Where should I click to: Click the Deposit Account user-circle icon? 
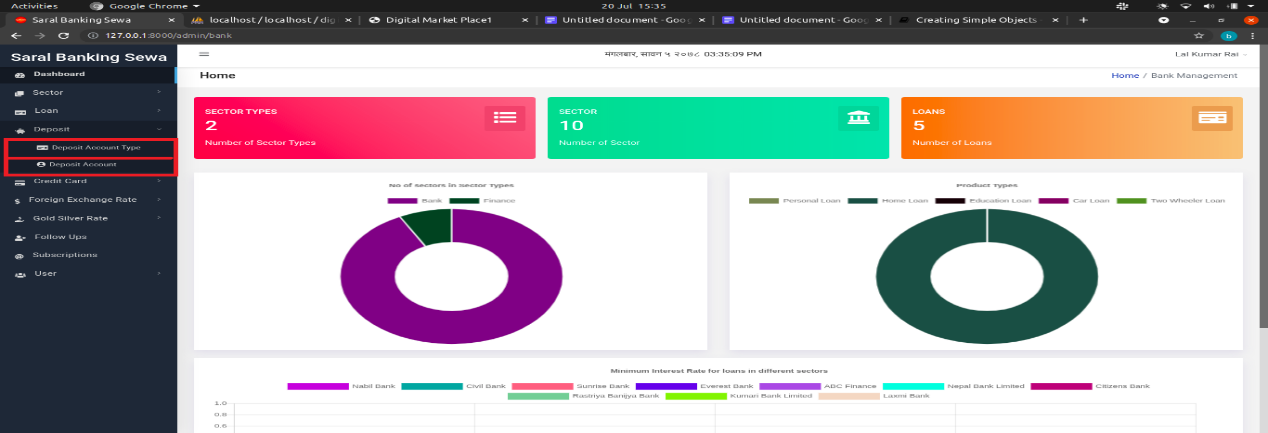click(42, 165)
